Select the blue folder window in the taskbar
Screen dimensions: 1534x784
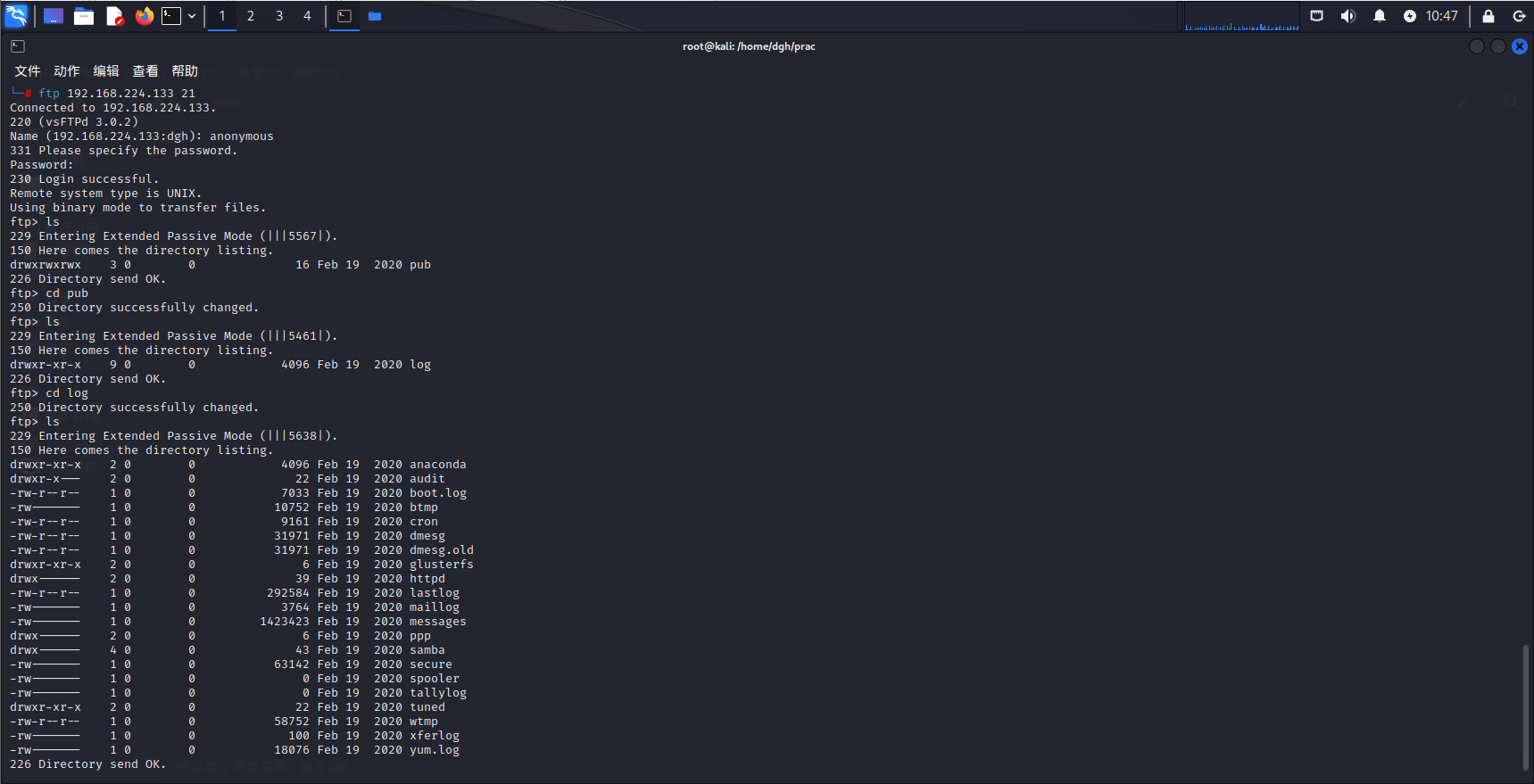click(375, 16)
